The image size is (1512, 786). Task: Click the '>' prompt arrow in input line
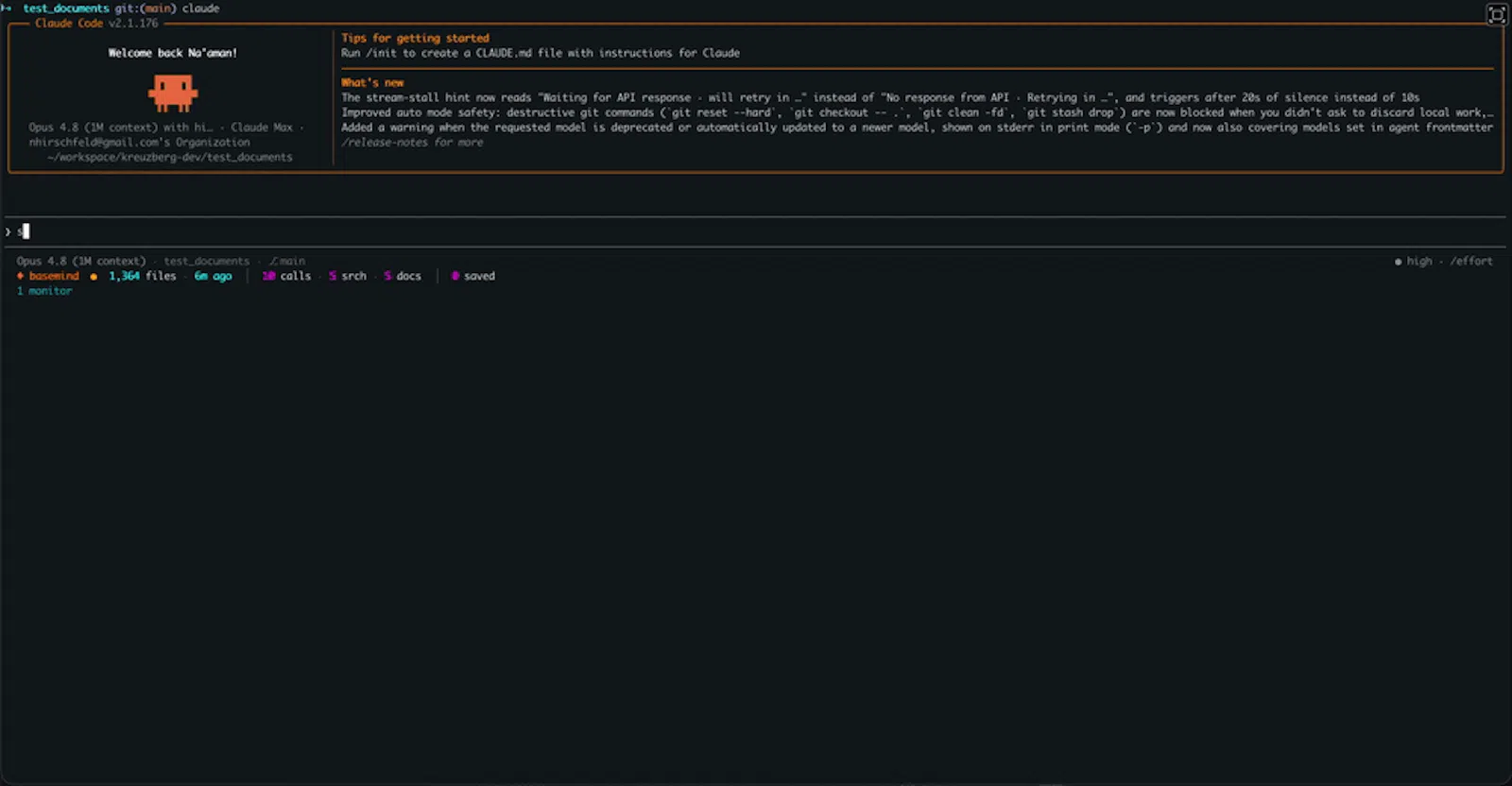(x=8, y=231)
